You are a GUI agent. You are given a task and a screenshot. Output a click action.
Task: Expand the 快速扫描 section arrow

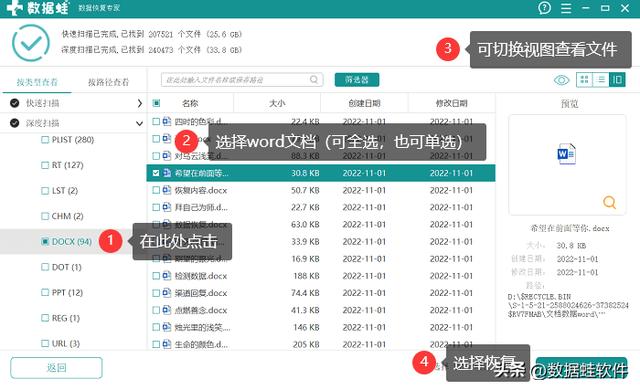[x=140, y=103]
